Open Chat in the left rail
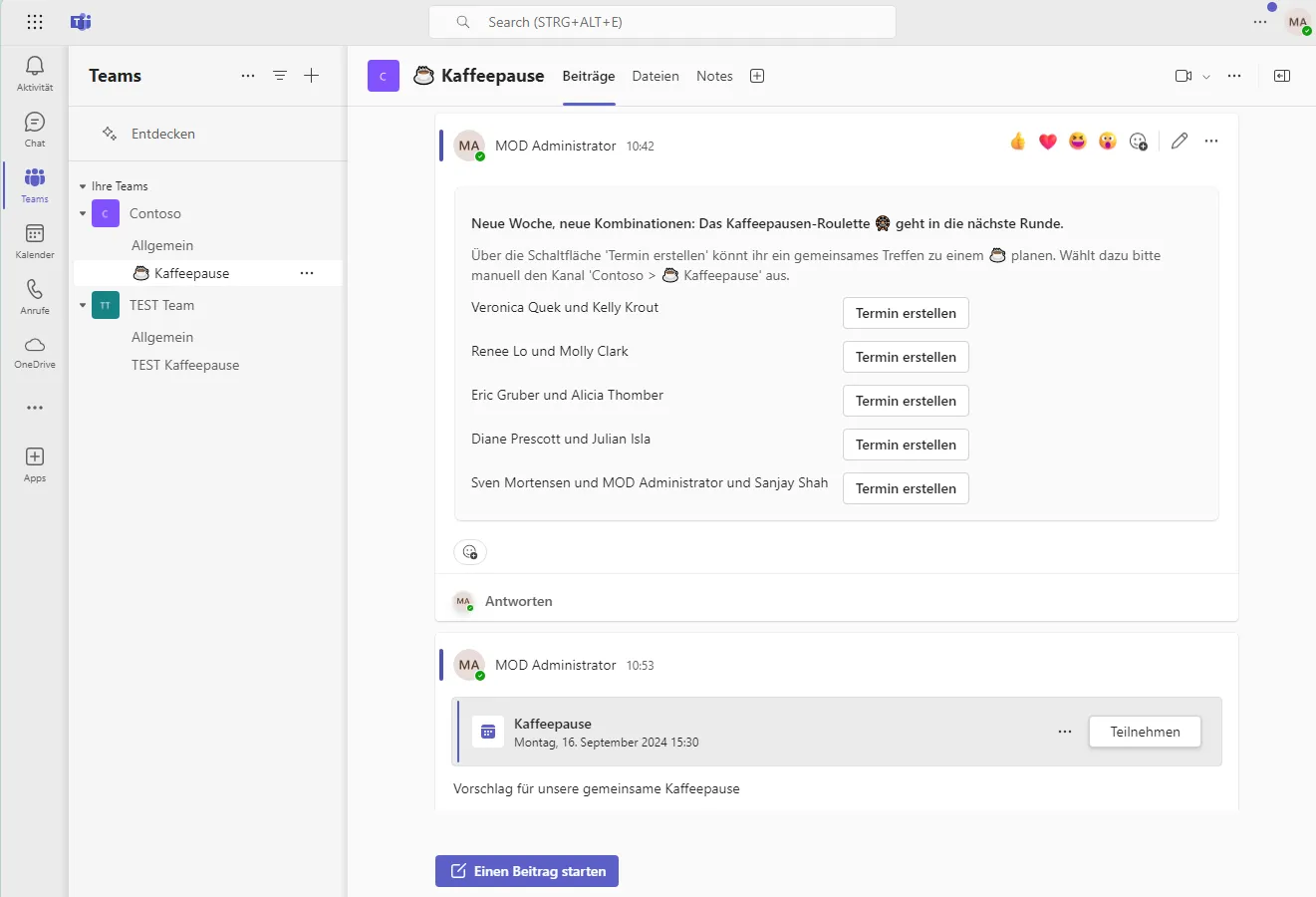Image resolution: width=1316 pixels, height=897 pixels. (x=35, y=130)
